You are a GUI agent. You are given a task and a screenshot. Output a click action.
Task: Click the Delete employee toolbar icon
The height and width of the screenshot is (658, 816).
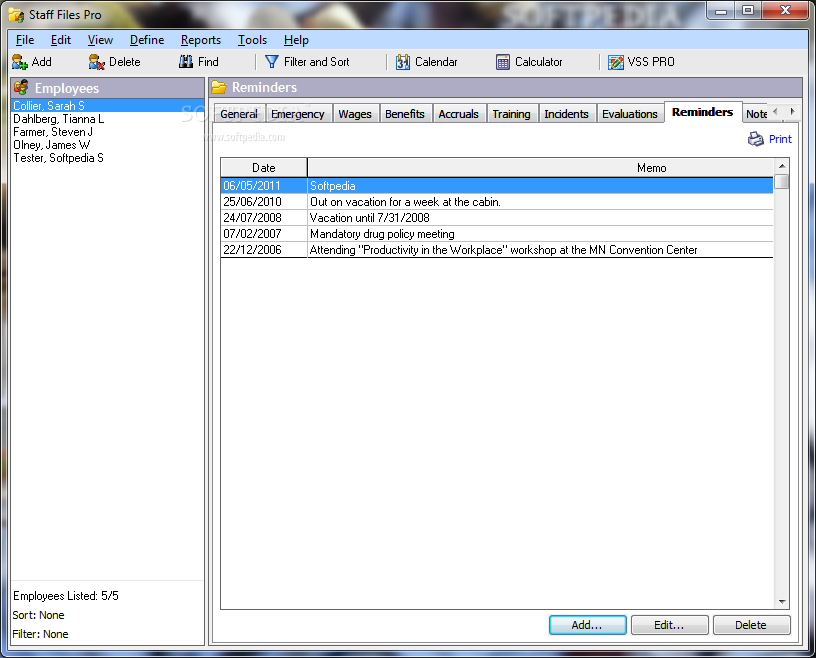(96, 62)
